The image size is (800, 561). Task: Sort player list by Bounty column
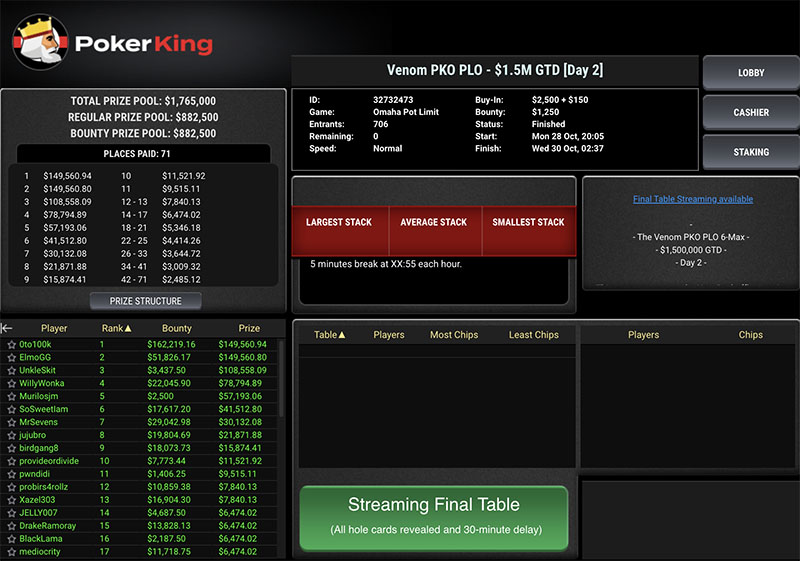click(176, 328)
